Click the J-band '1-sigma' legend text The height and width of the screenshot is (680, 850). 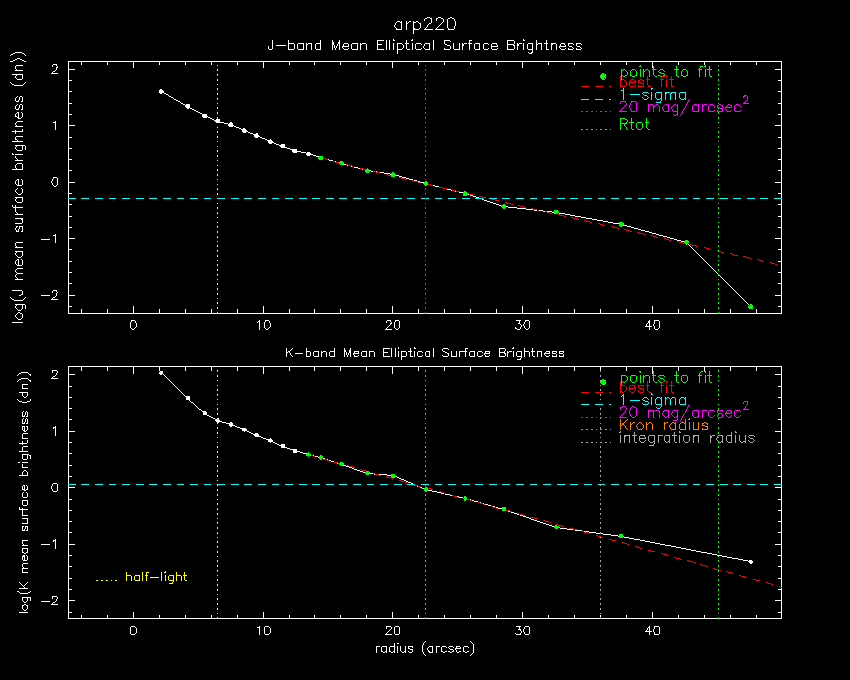[653, 94]
